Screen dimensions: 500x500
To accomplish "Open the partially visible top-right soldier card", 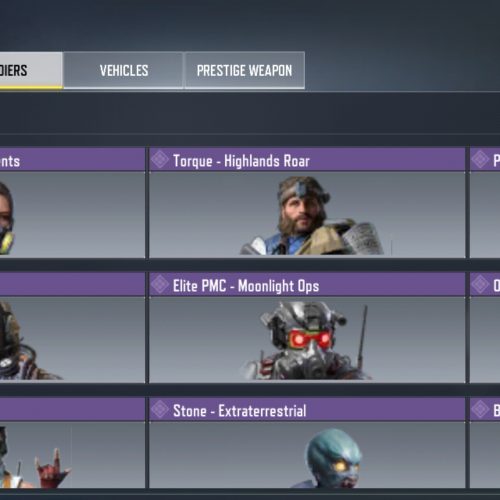I will tap(485, 203).
